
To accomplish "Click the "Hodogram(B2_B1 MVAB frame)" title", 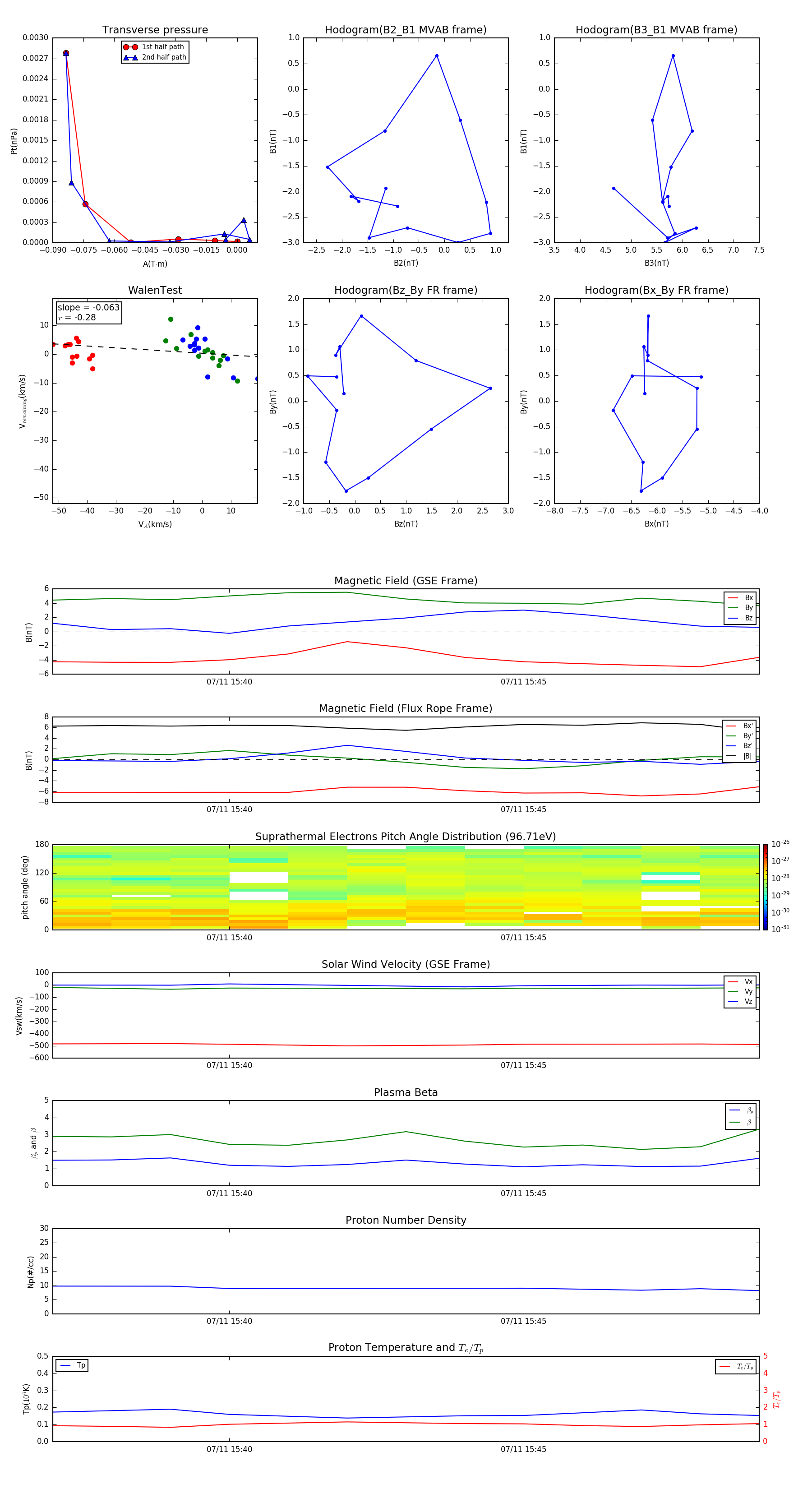I will coord(406,30).
